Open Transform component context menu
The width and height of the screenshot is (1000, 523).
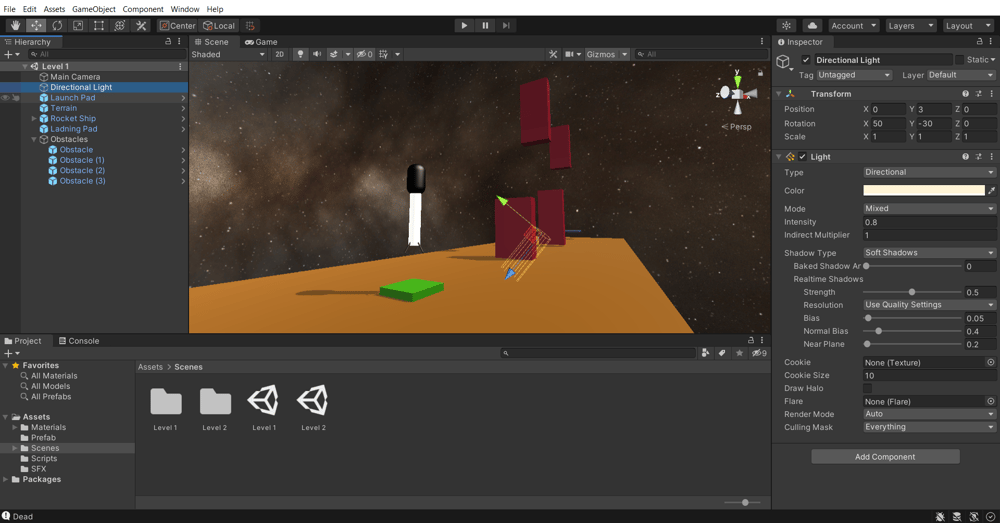[992, 94]
